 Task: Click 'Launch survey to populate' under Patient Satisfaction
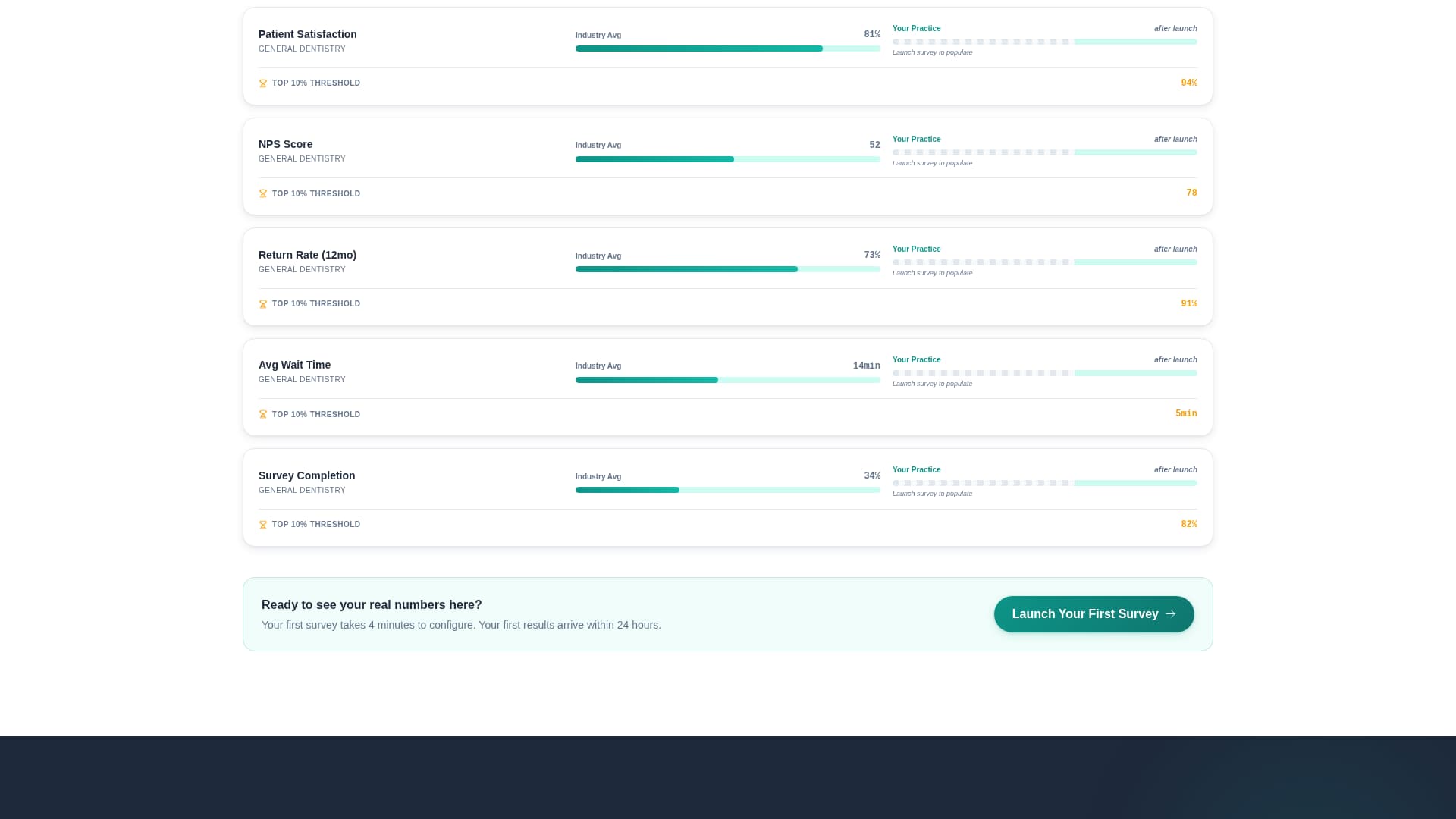932,53
